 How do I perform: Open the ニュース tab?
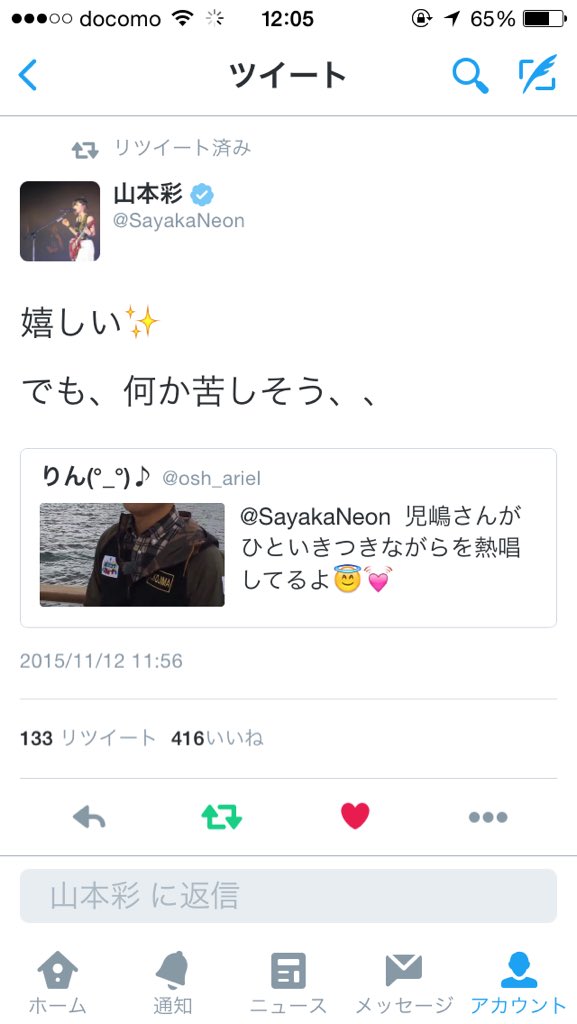tap(288, 983)
